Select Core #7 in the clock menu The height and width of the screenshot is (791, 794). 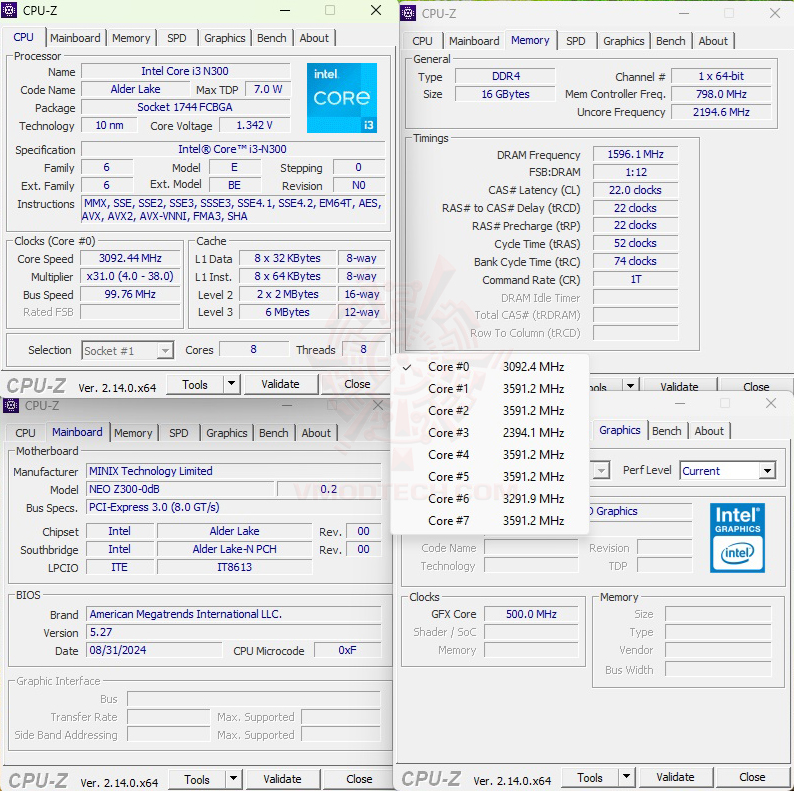490,521
